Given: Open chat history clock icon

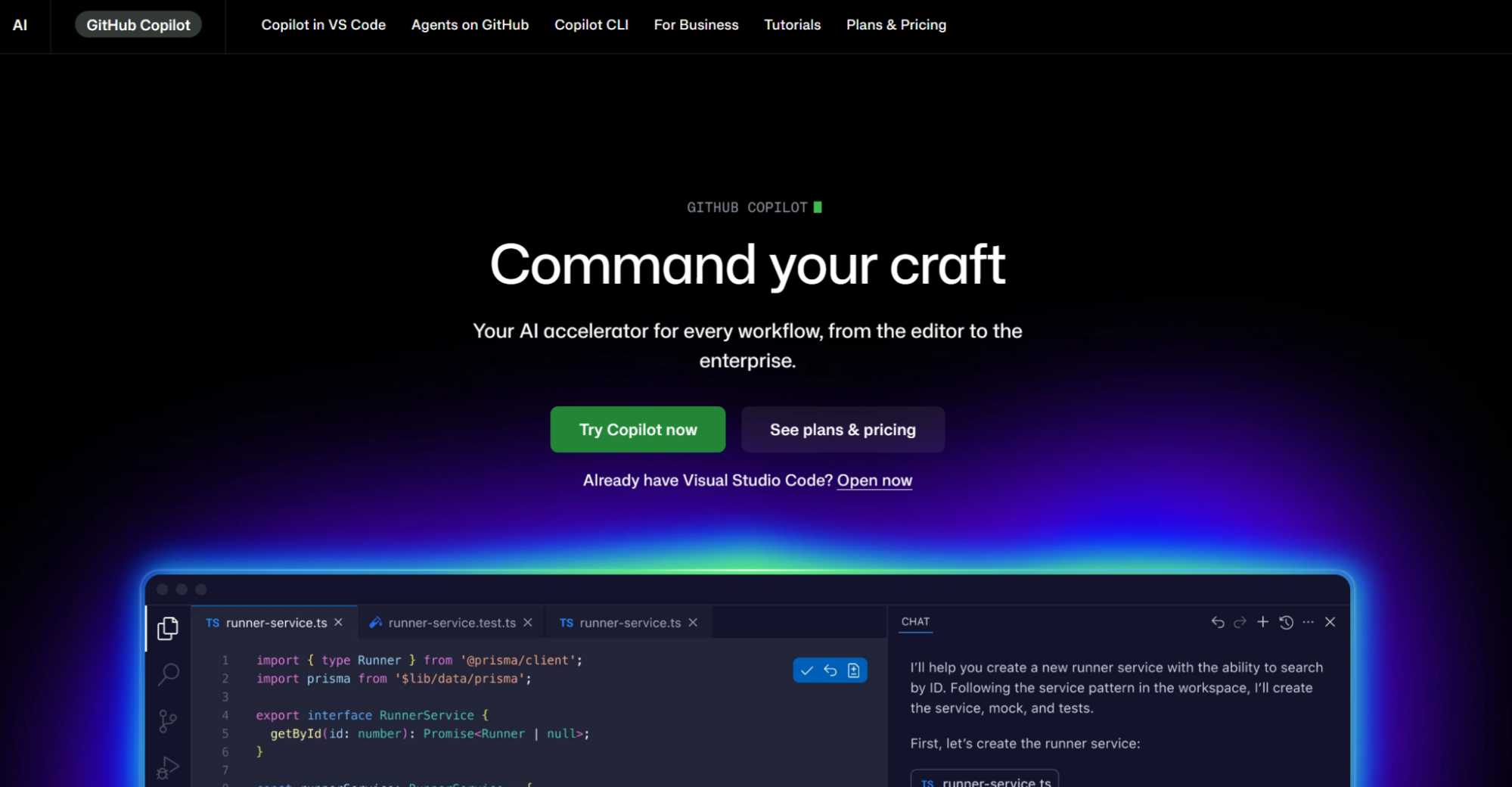Looking at the screenshot, I should [x=1286, y=622].
